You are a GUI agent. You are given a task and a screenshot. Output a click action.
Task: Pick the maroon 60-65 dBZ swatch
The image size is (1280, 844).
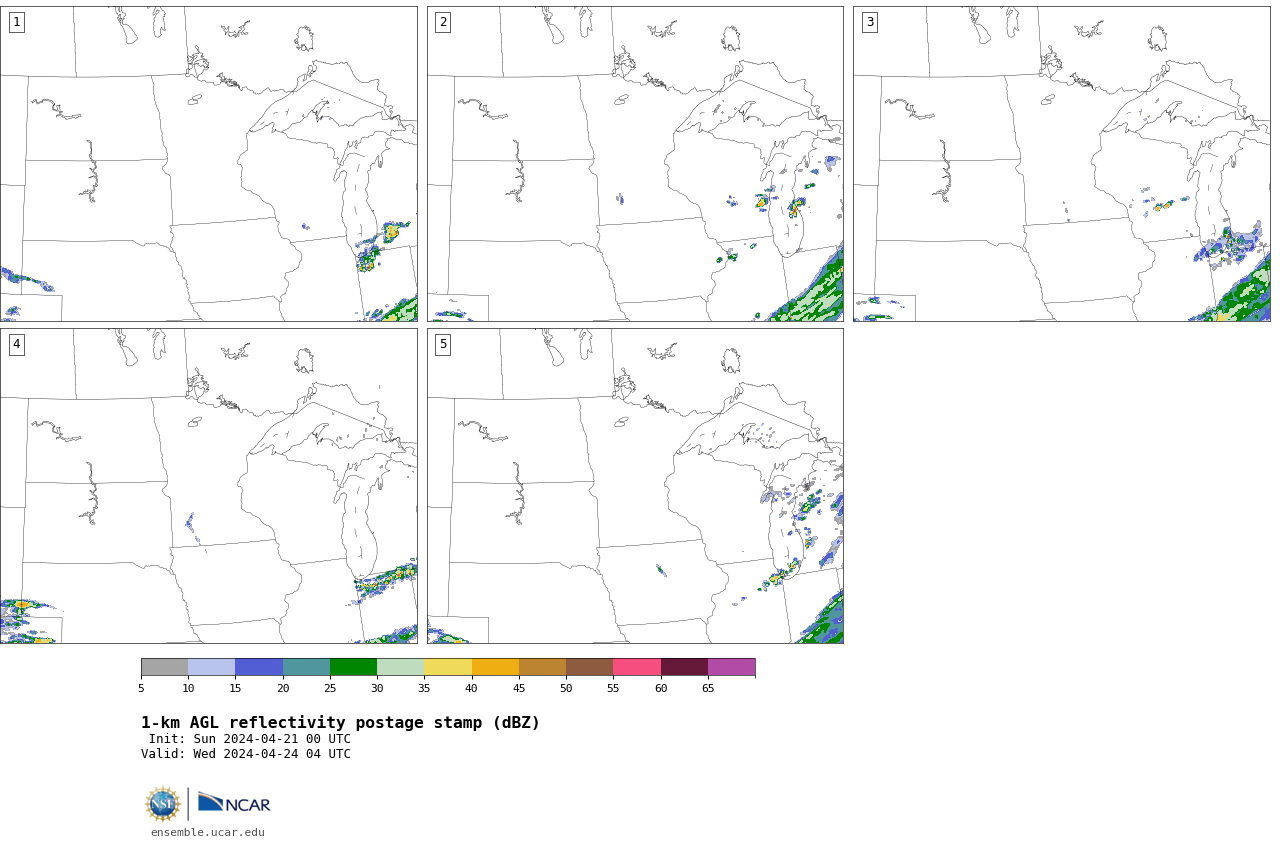coord(684,667)
